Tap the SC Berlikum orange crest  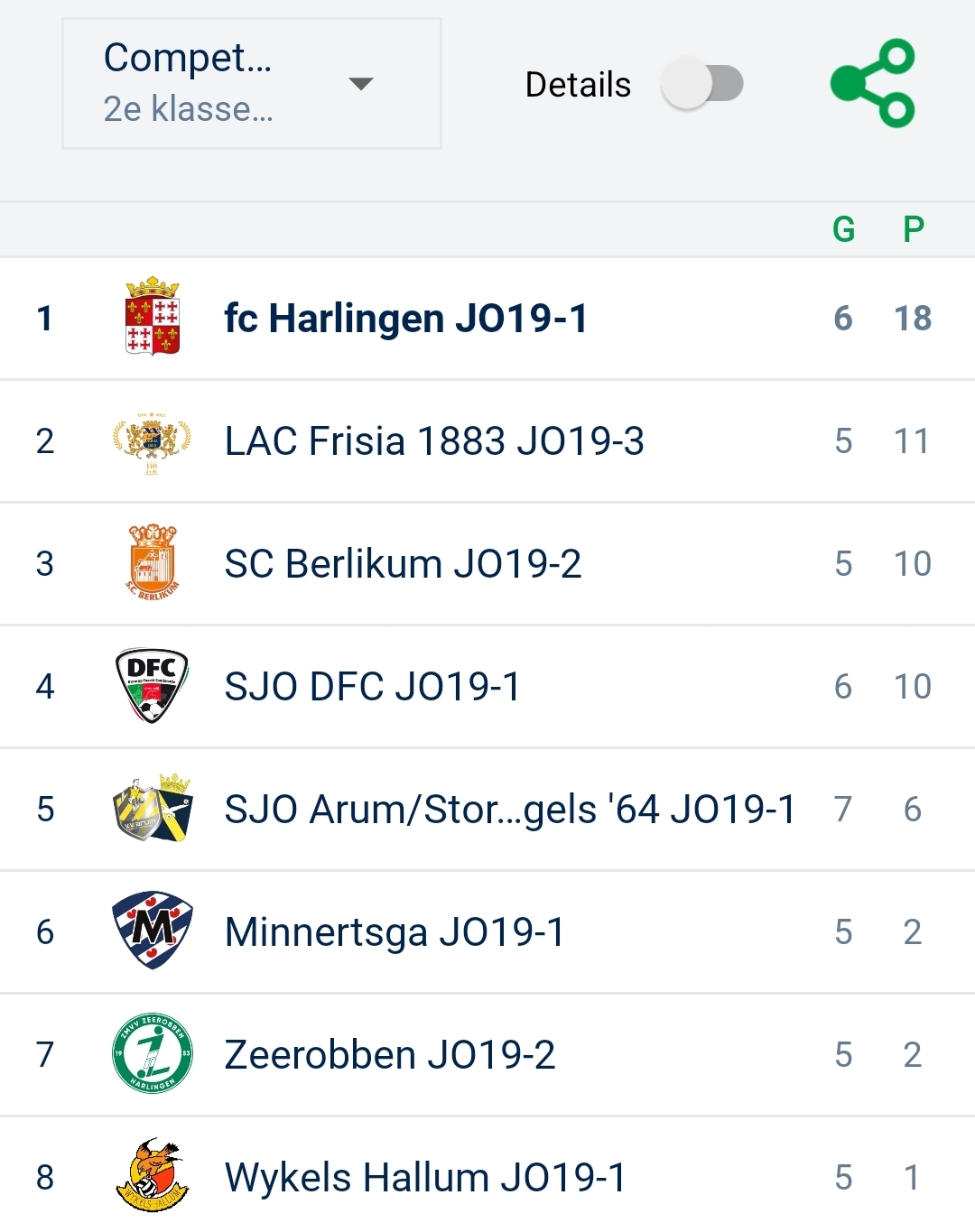pos(152,563)
